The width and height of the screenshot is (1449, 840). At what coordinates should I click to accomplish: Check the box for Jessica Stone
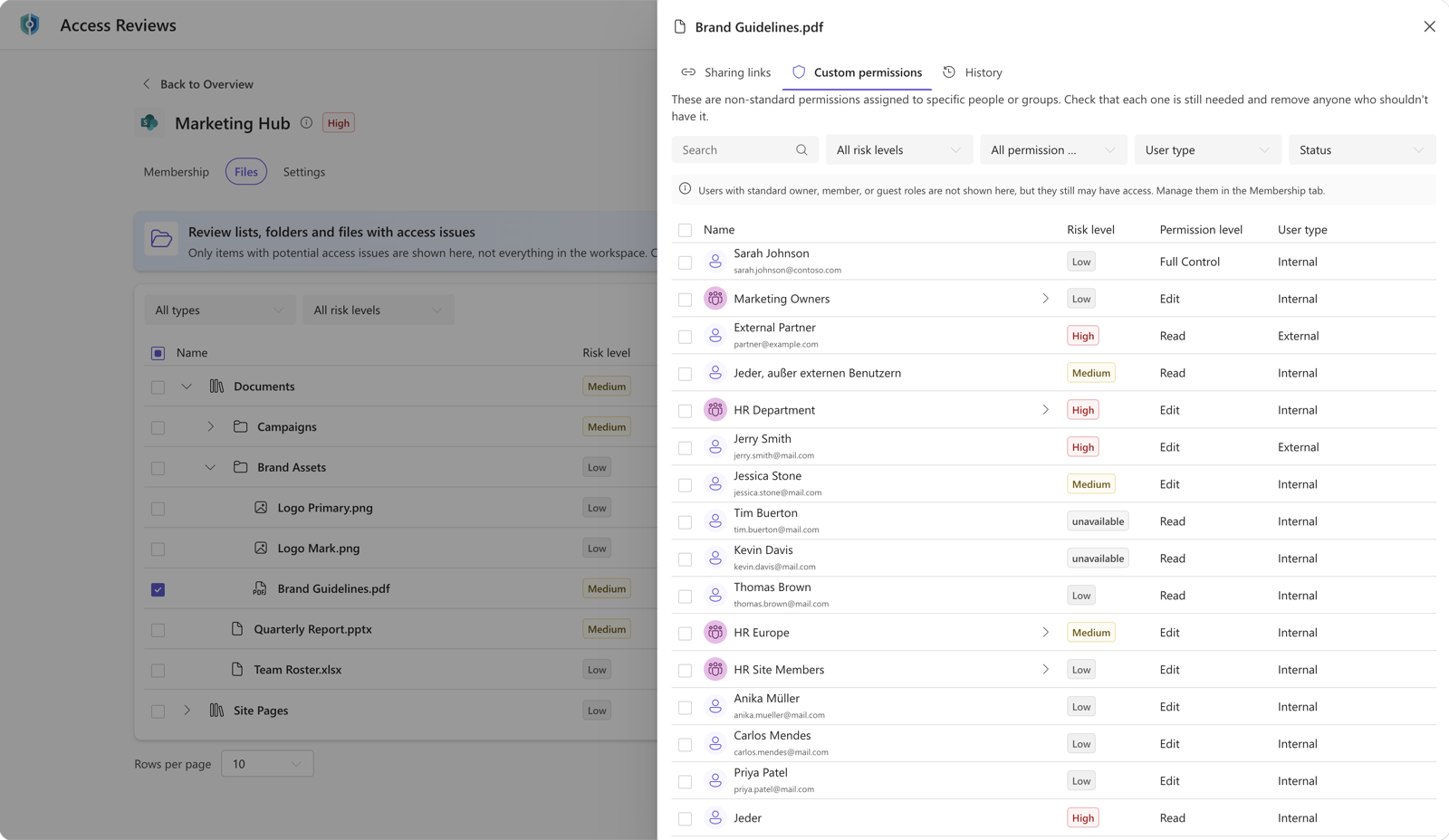pyautogui.click(x=686, y=485)
